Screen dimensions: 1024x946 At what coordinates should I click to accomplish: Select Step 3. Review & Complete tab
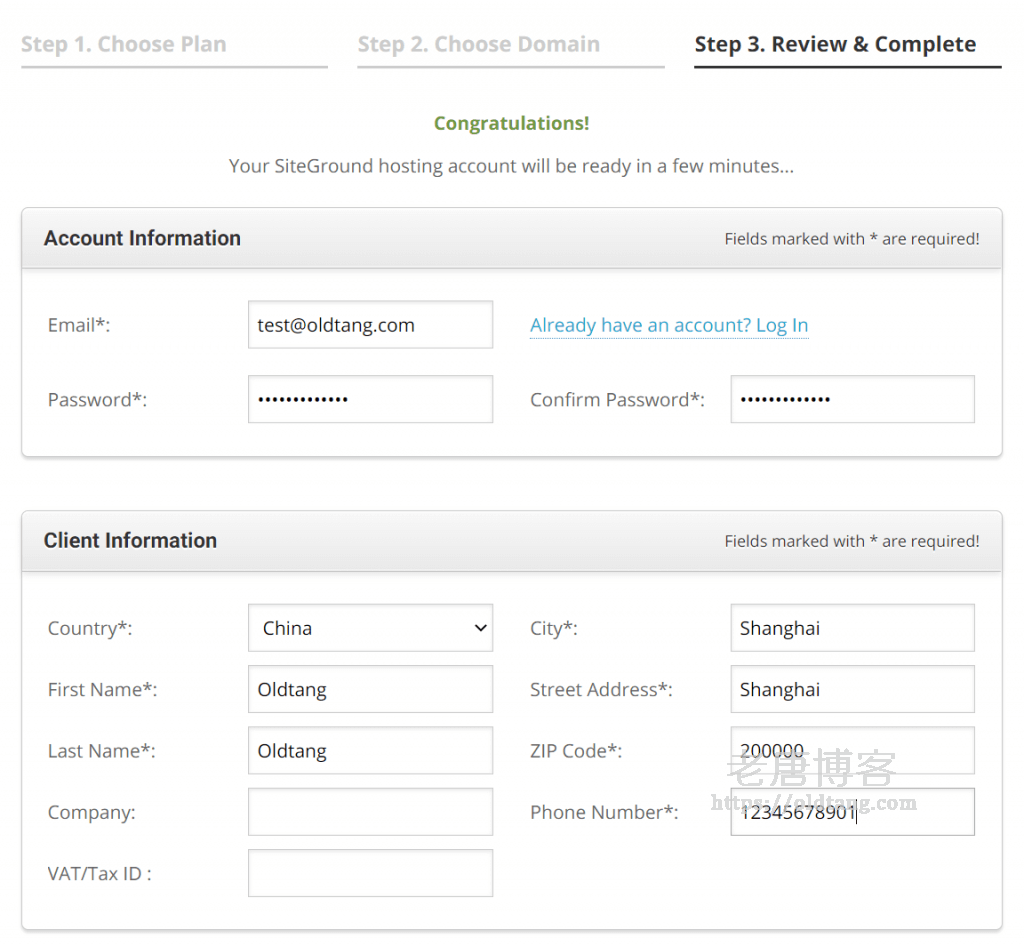pyautogui.click(x=835, y=45)
